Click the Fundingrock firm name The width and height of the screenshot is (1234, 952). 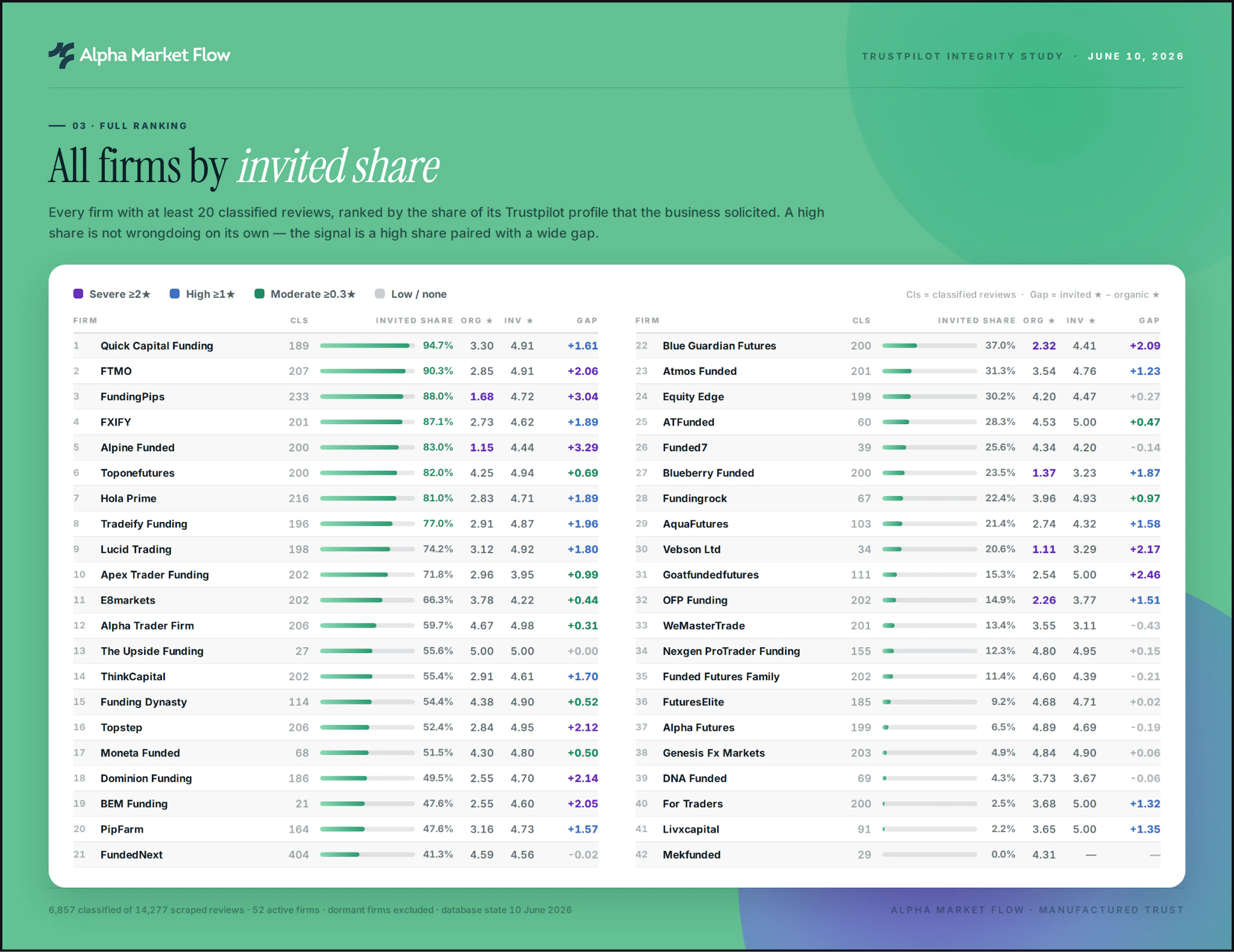click(x=694, y=498)
